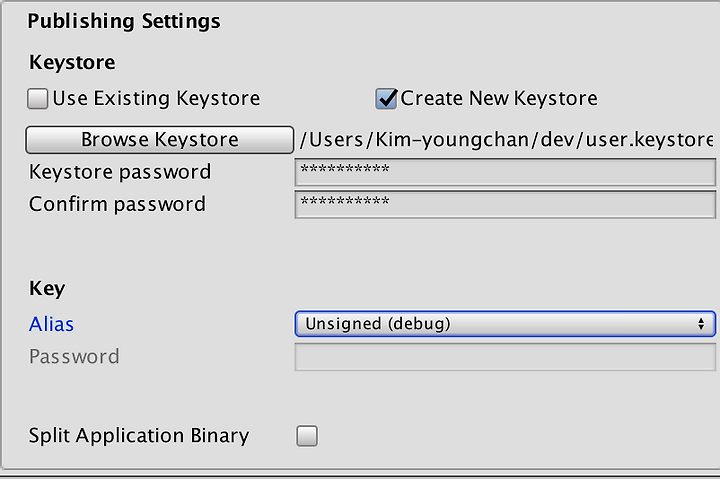Click the blue Alias label
The image size is (720, 479).
[51, 324]
